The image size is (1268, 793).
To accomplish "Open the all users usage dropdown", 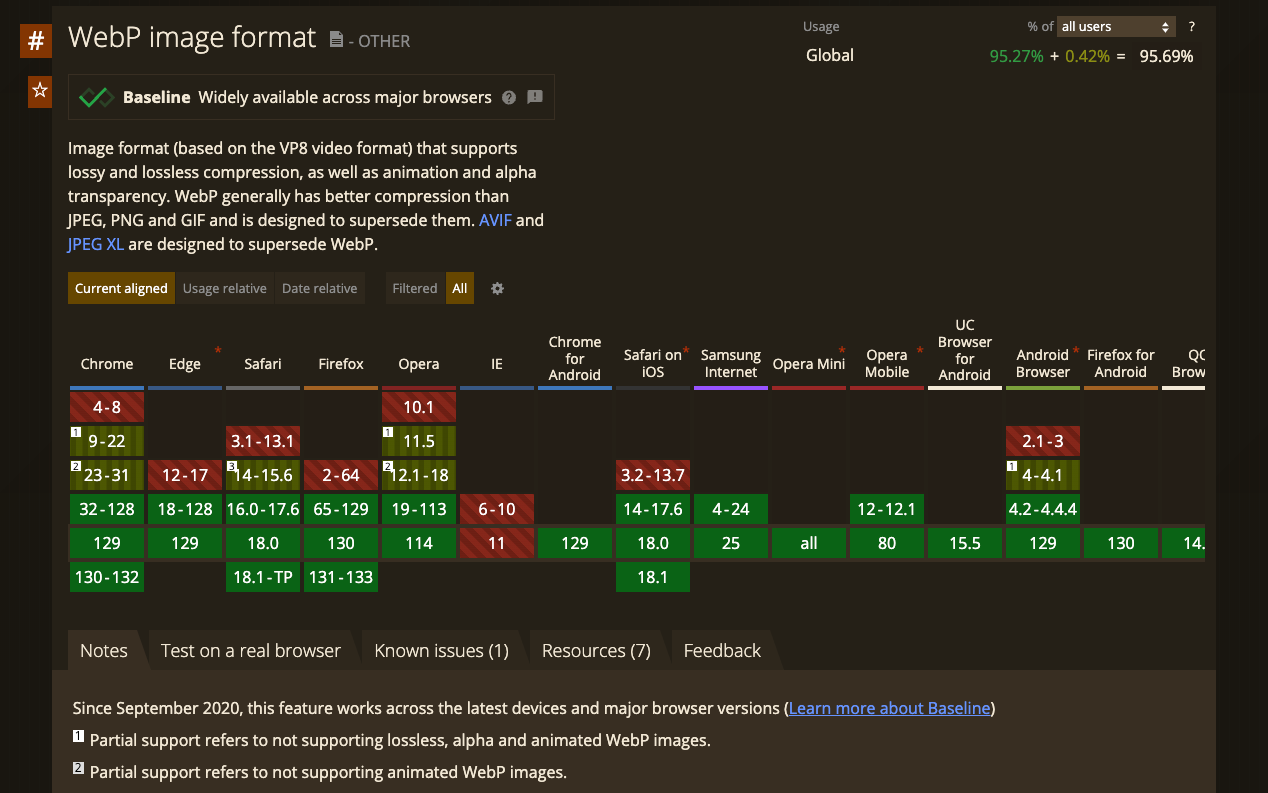I will coord(1116,27).
